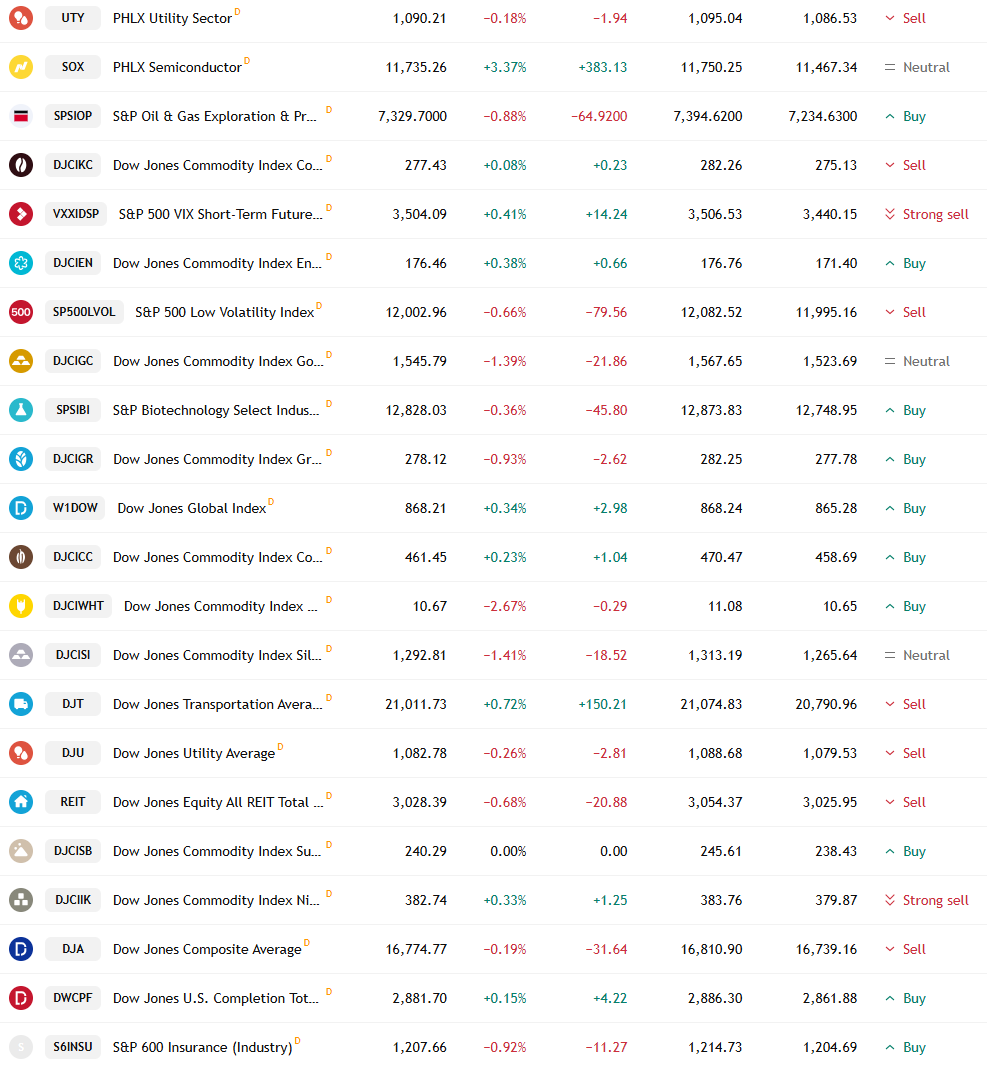Click the SOX price value 11,735.26

pos(416,67)
